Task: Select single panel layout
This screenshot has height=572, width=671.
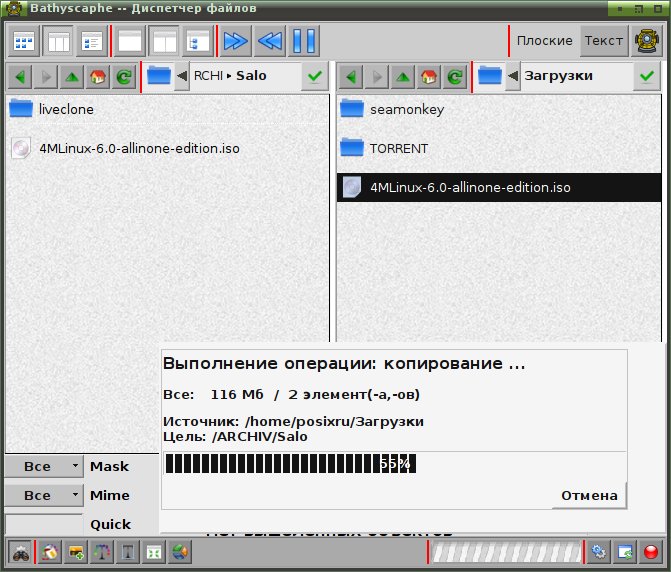Action: 130,41
